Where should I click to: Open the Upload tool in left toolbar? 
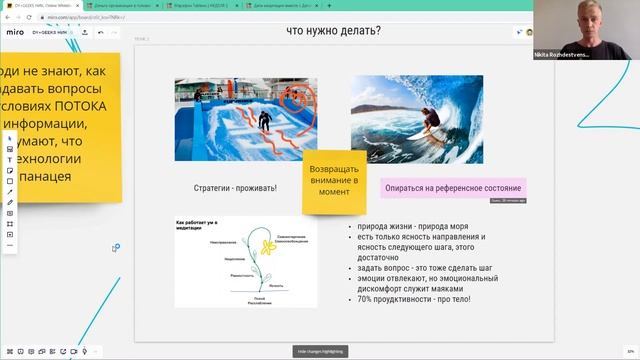(x=10, y=235)
